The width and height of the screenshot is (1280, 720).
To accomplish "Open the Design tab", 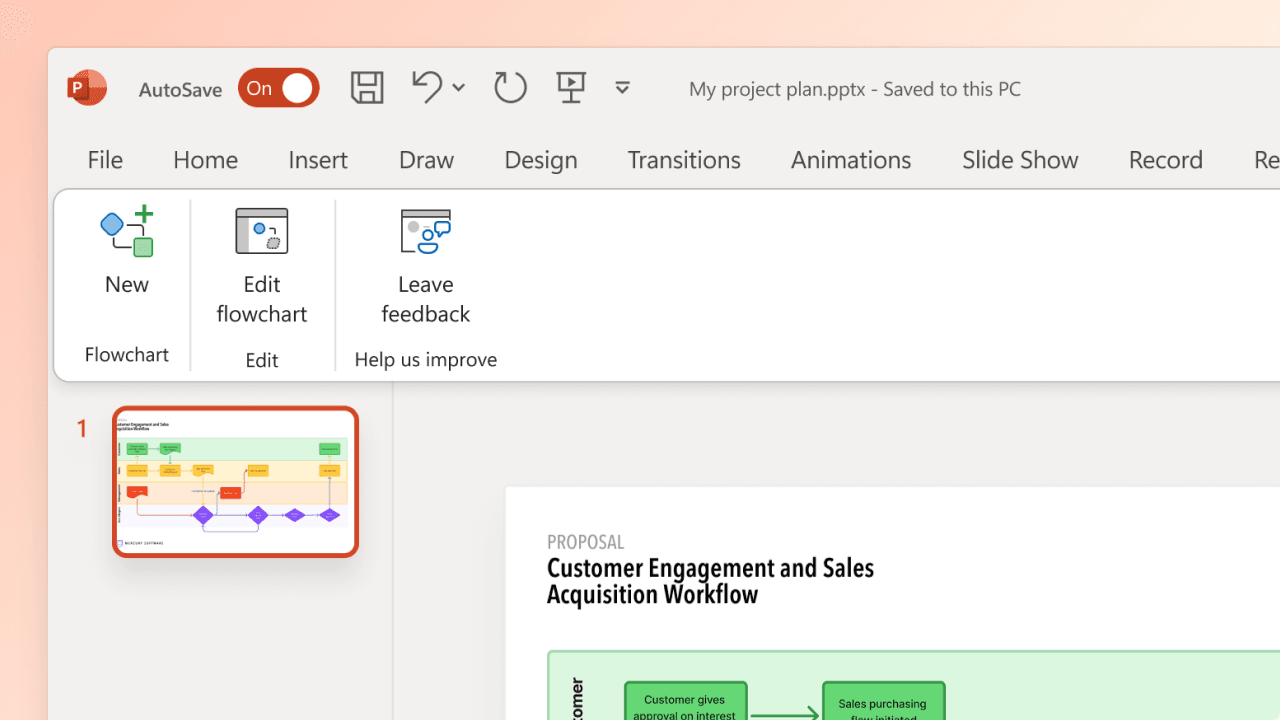I will pos(540,159).
